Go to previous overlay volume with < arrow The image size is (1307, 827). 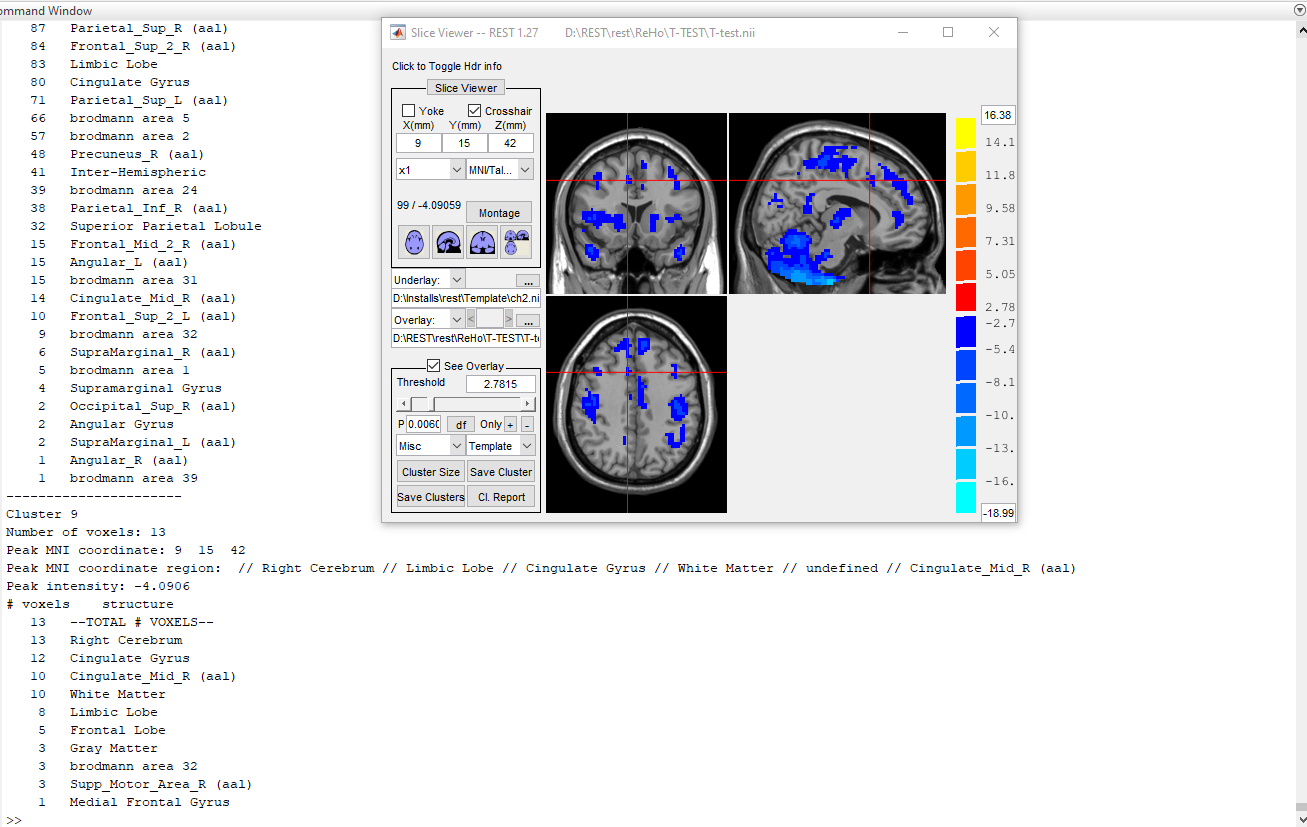click(471, 319)
